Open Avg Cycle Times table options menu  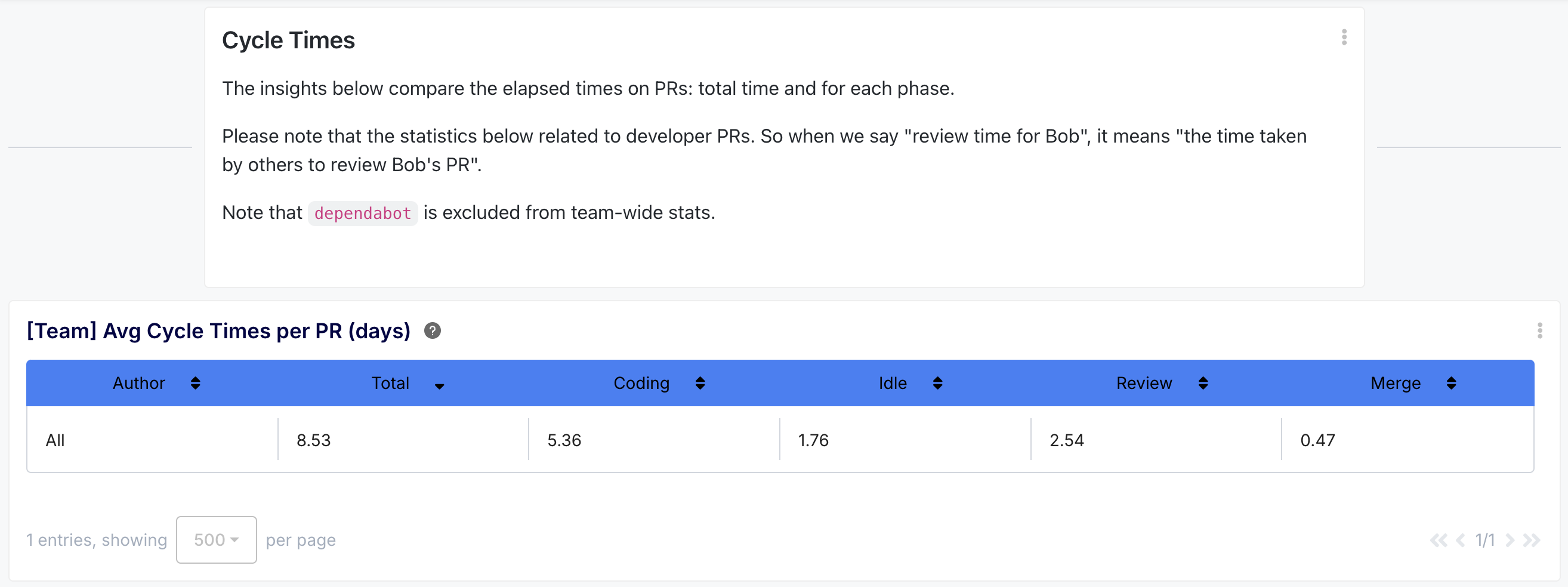(x=1539, y=330)
